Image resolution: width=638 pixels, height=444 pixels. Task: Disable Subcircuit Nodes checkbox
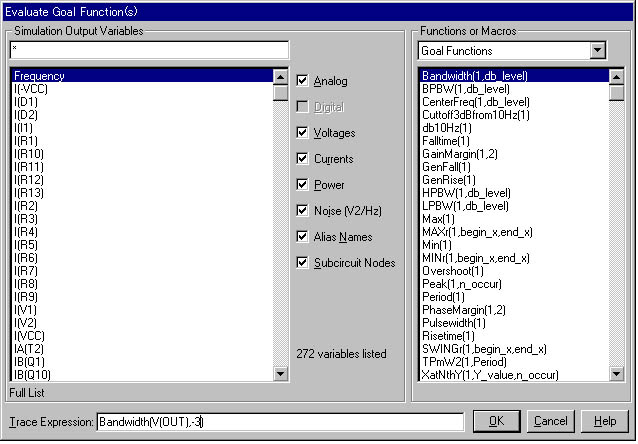(303, 263)
